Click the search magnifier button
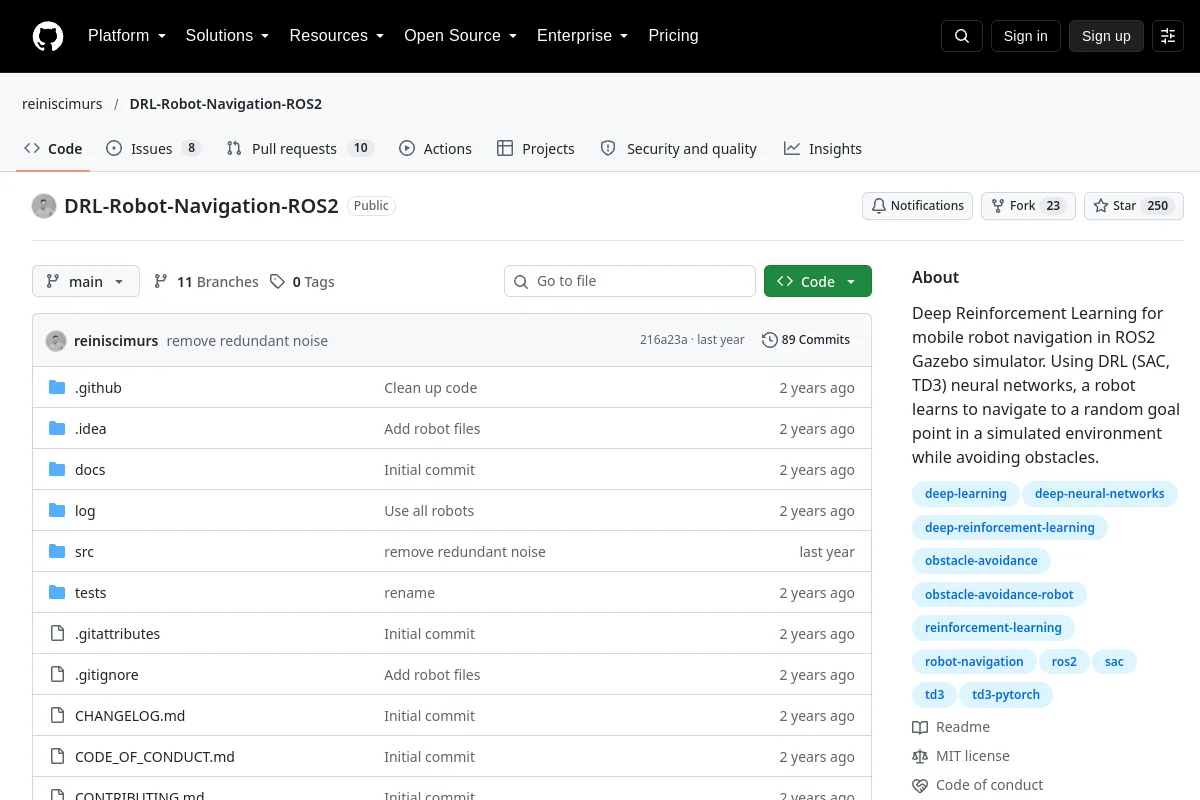This screenshot has width=1200, height=800. (962, 36)
